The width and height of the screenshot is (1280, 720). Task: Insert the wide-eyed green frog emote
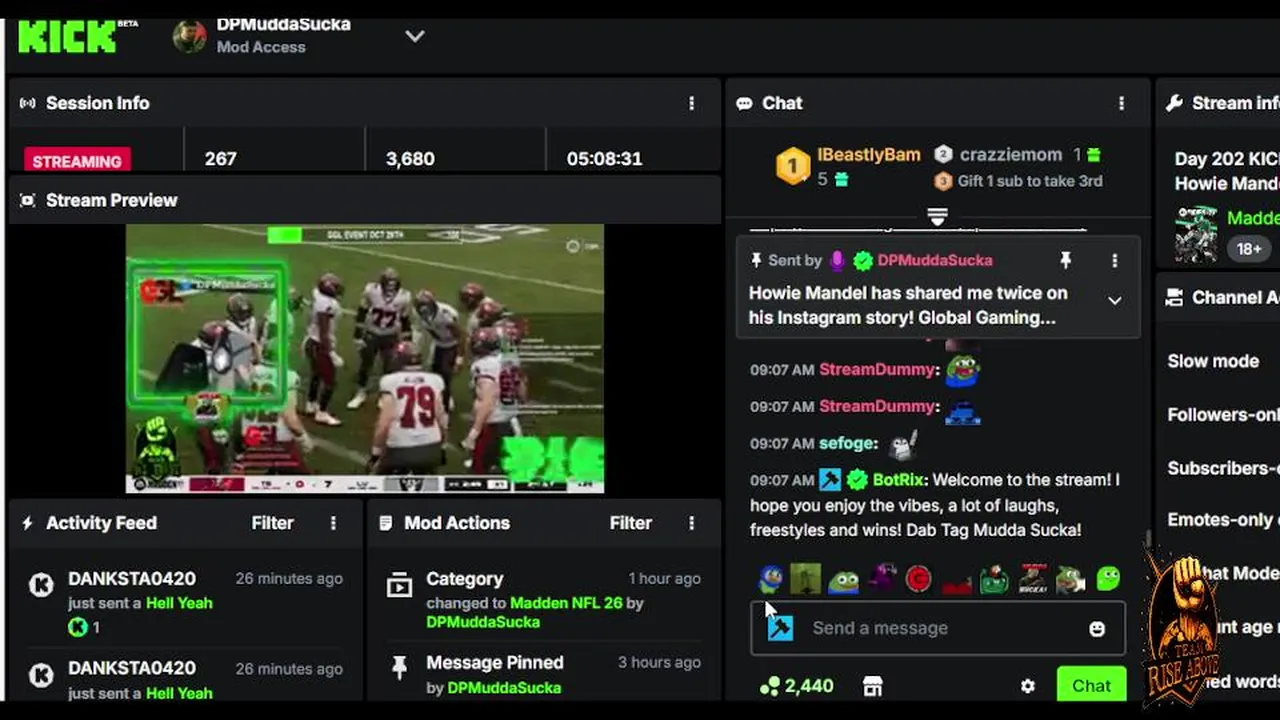pyautogui.click(x=843, y=580)
